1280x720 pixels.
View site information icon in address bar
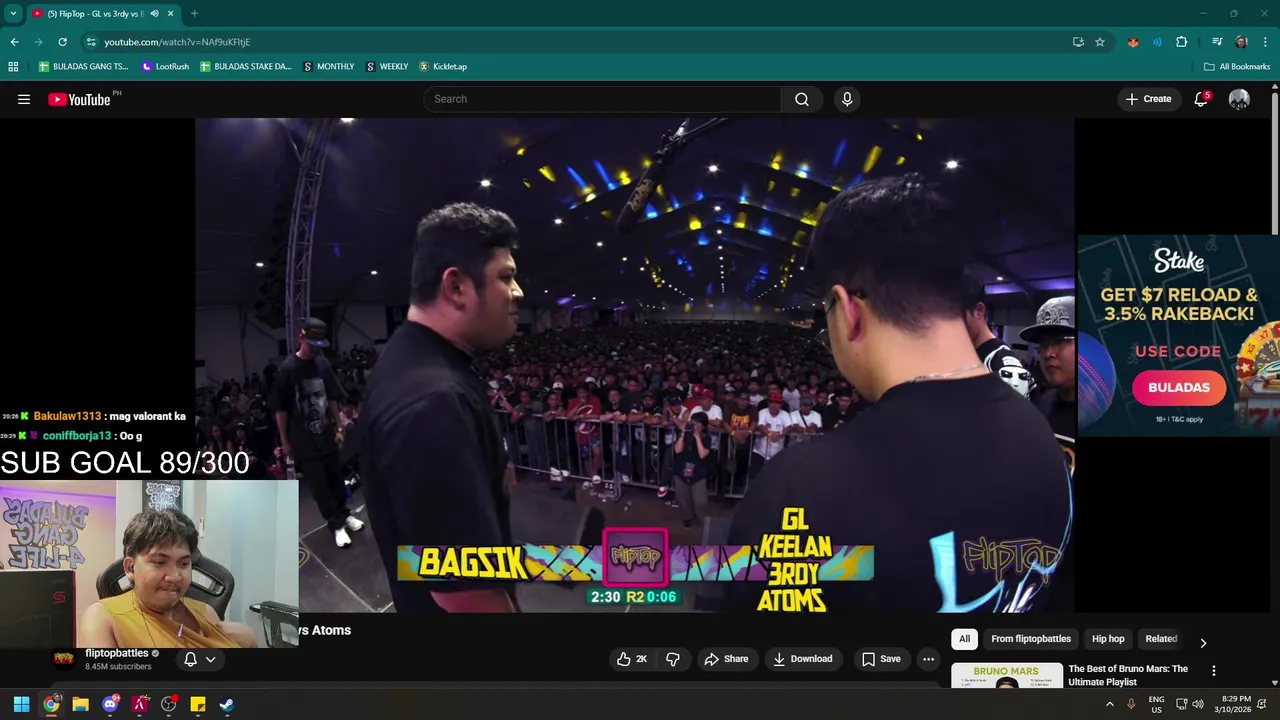click(x=91, y=42)
